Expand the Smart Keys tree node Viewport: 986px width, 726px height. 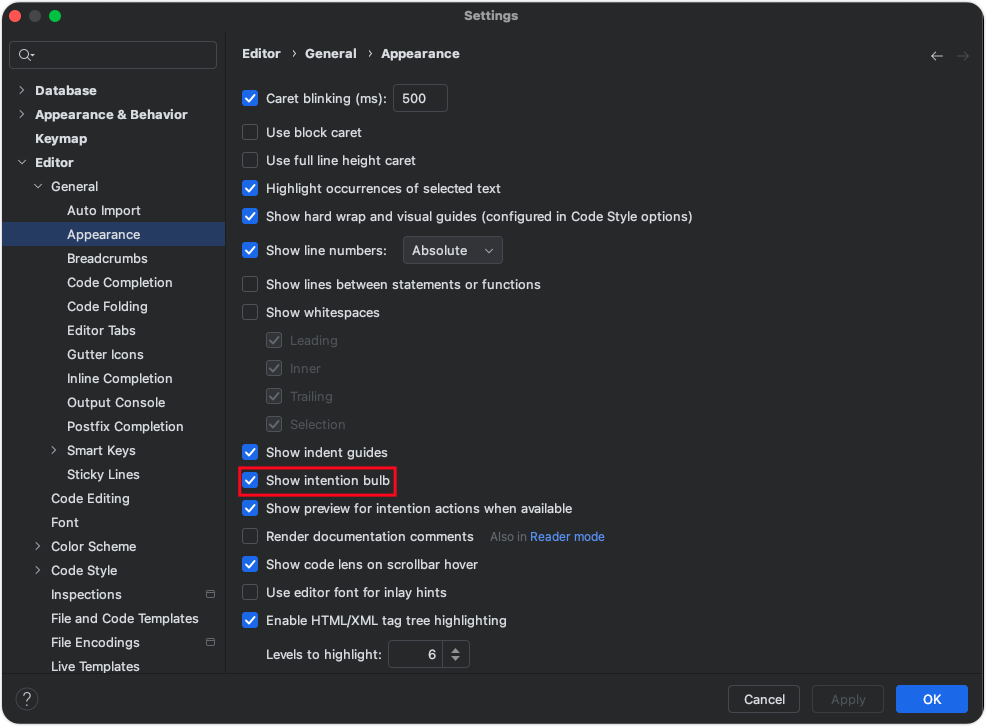pos(53,450)
